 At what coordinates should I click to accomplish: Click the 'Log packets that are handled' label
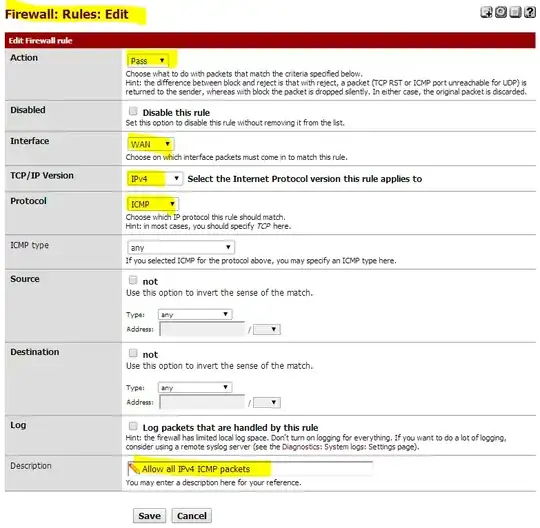tap(230, 427)
